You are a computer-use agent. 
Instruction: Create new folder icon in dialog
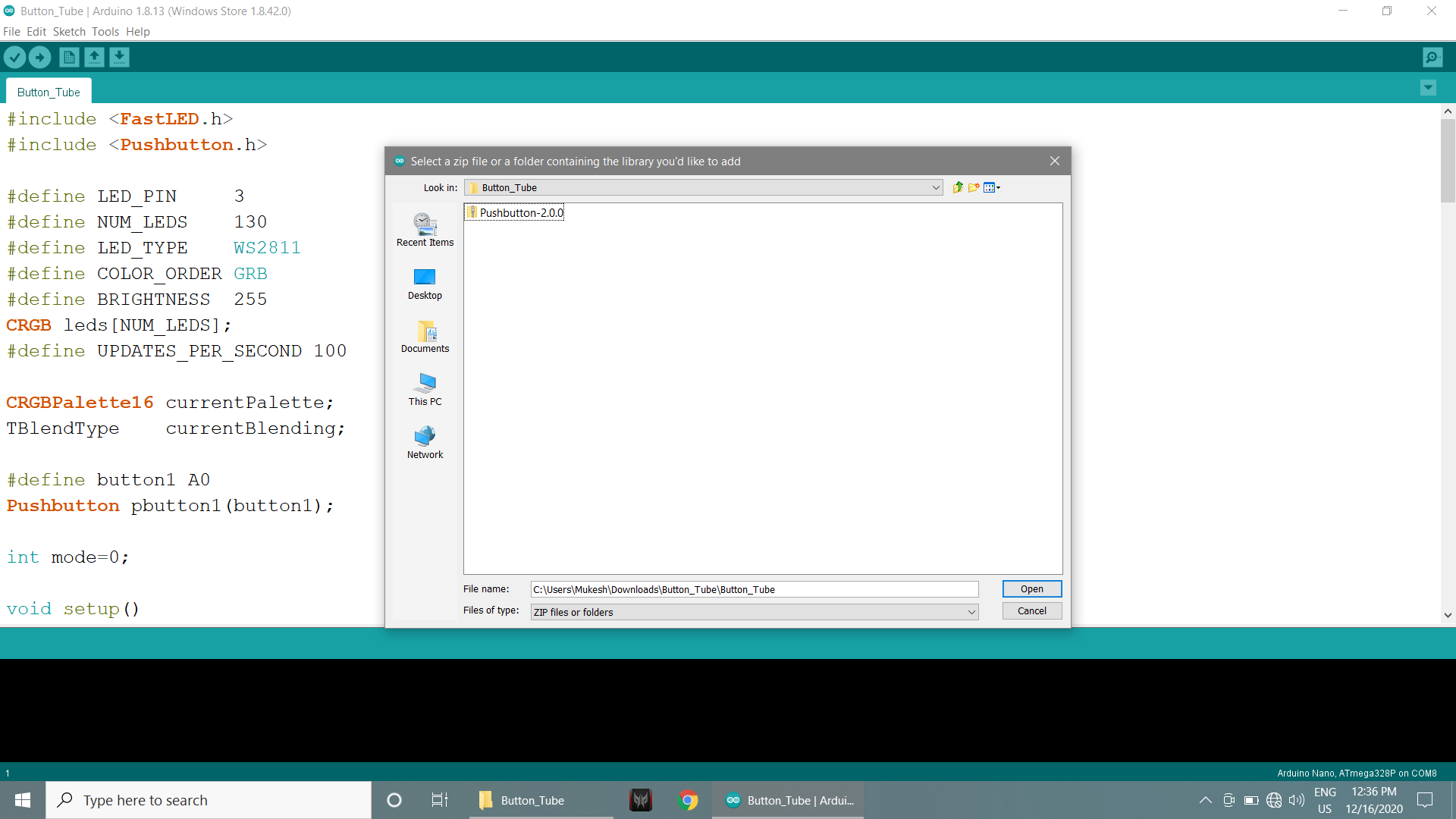[x=974, y=187]
